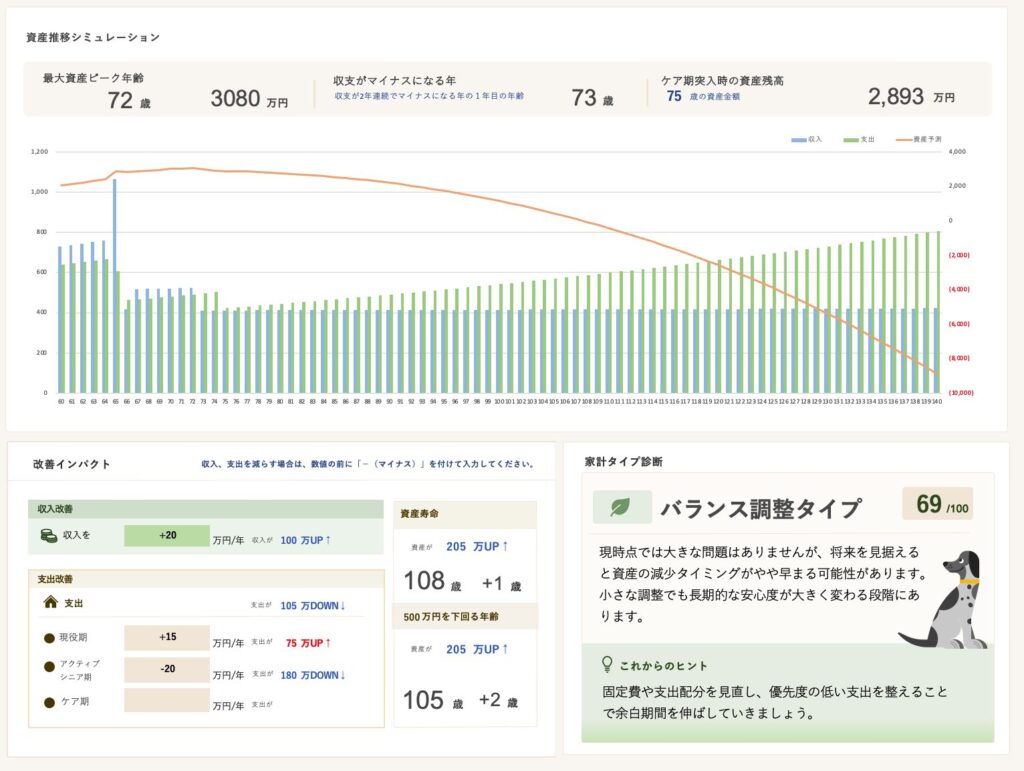Click the 収支が2年連続でマイナス blue note text
The width and height of the screenshot is (1024, 771).
[429, 96]
